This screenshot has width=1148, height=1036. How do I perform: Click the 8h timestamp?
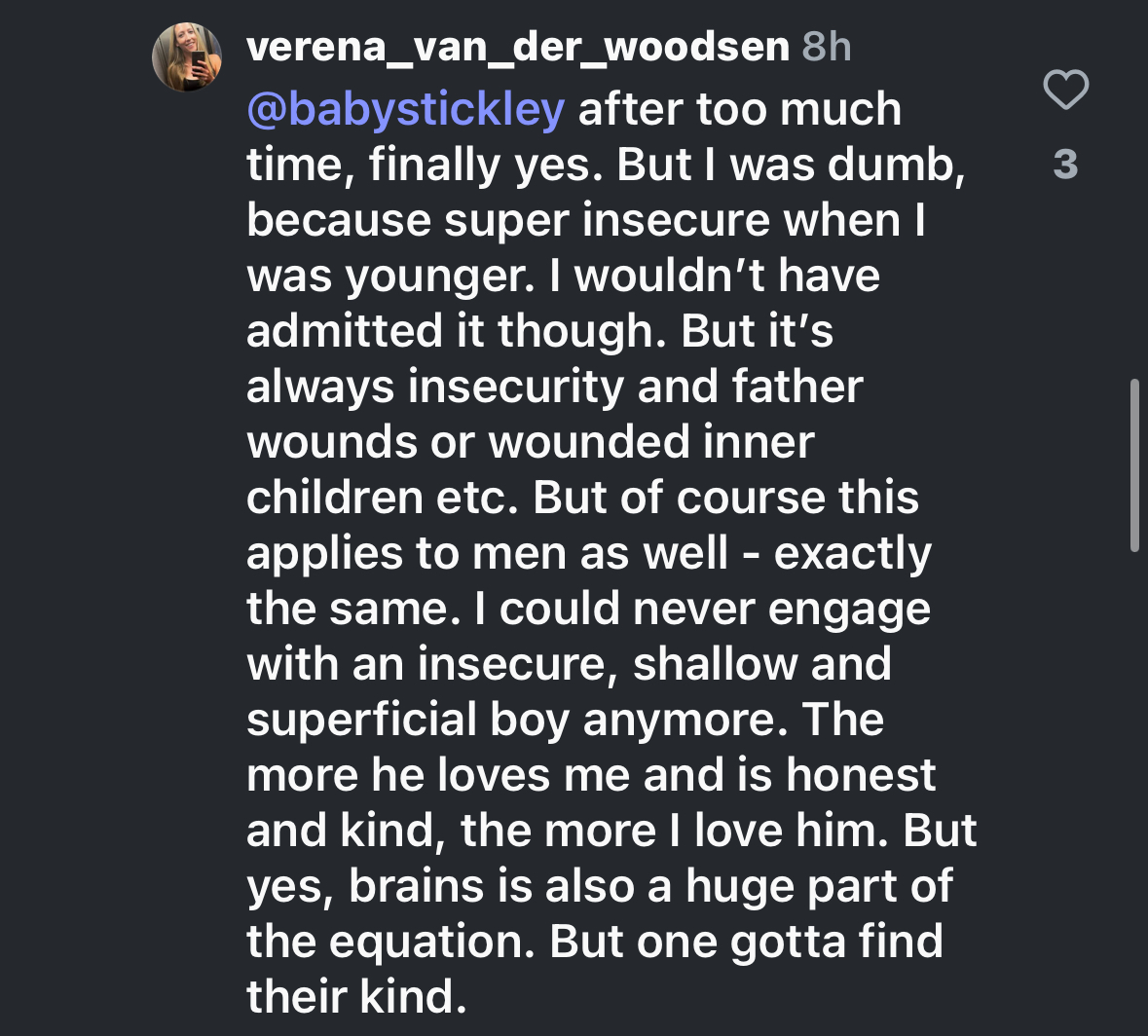826,47
